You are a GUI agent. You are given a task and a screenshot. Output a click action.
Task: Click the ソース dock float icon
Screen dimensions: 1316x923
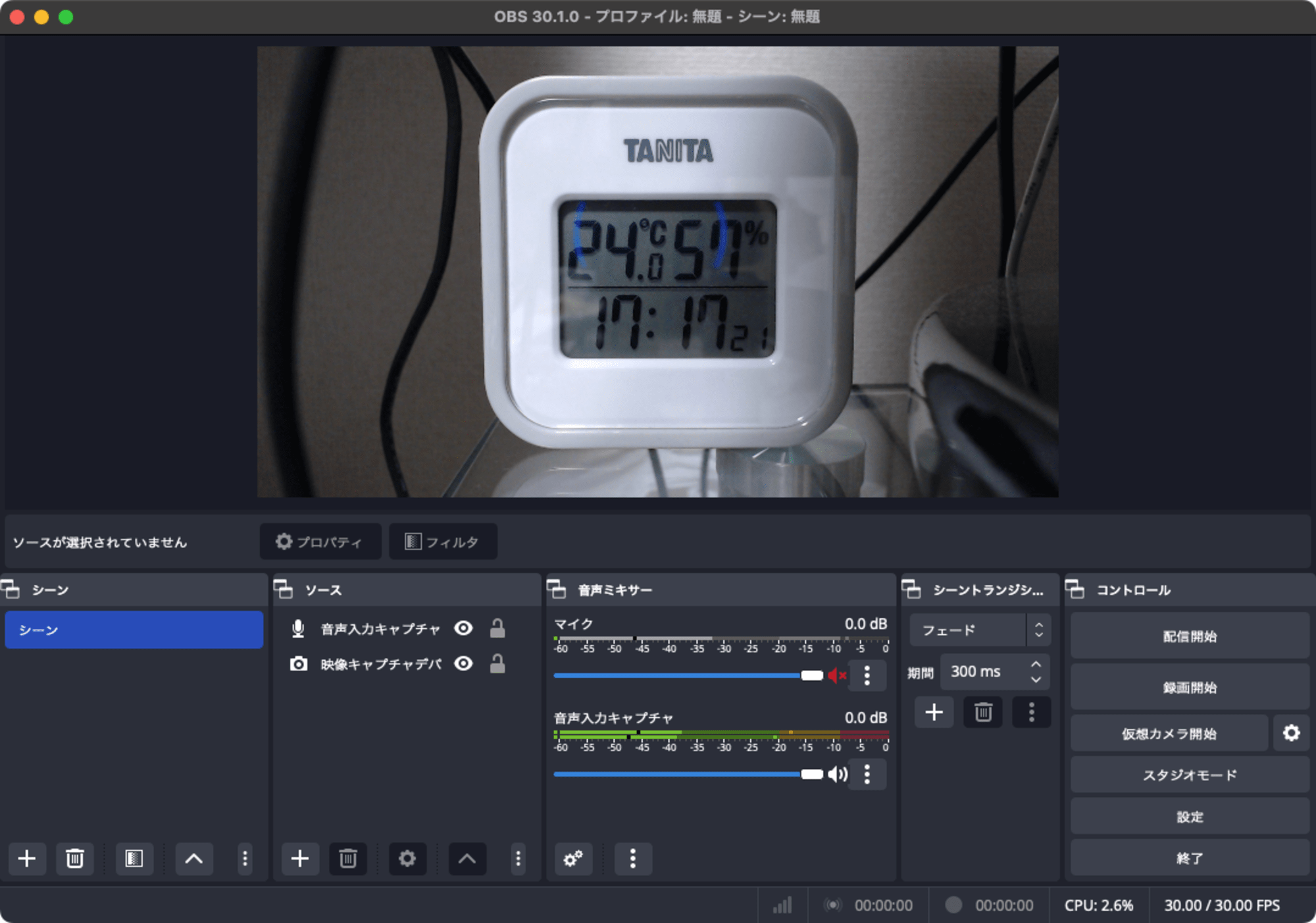284,589
